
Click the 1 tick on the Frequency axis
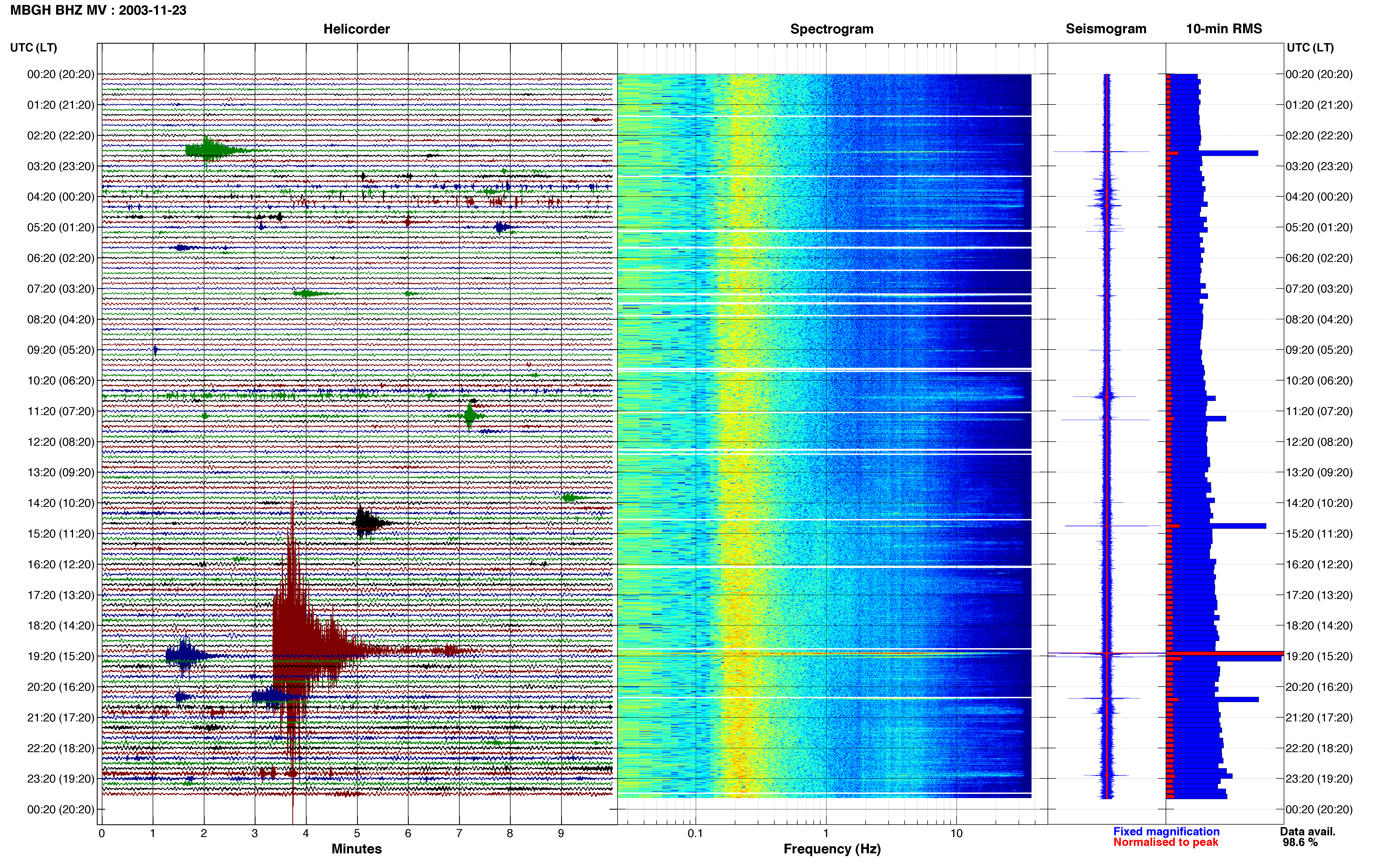826,833
